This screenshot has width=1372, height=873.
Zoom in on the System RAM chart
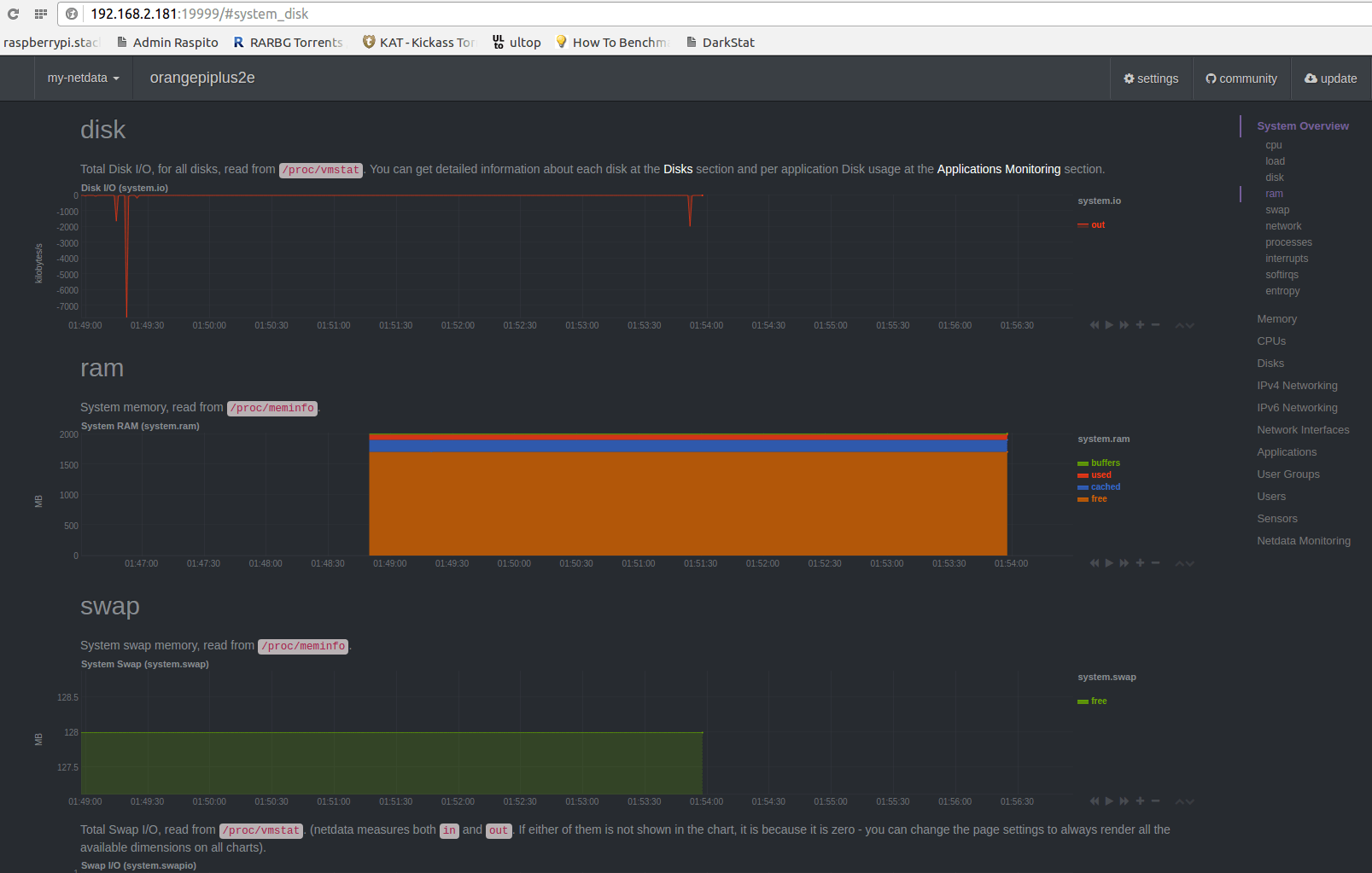pos(1140,563)
